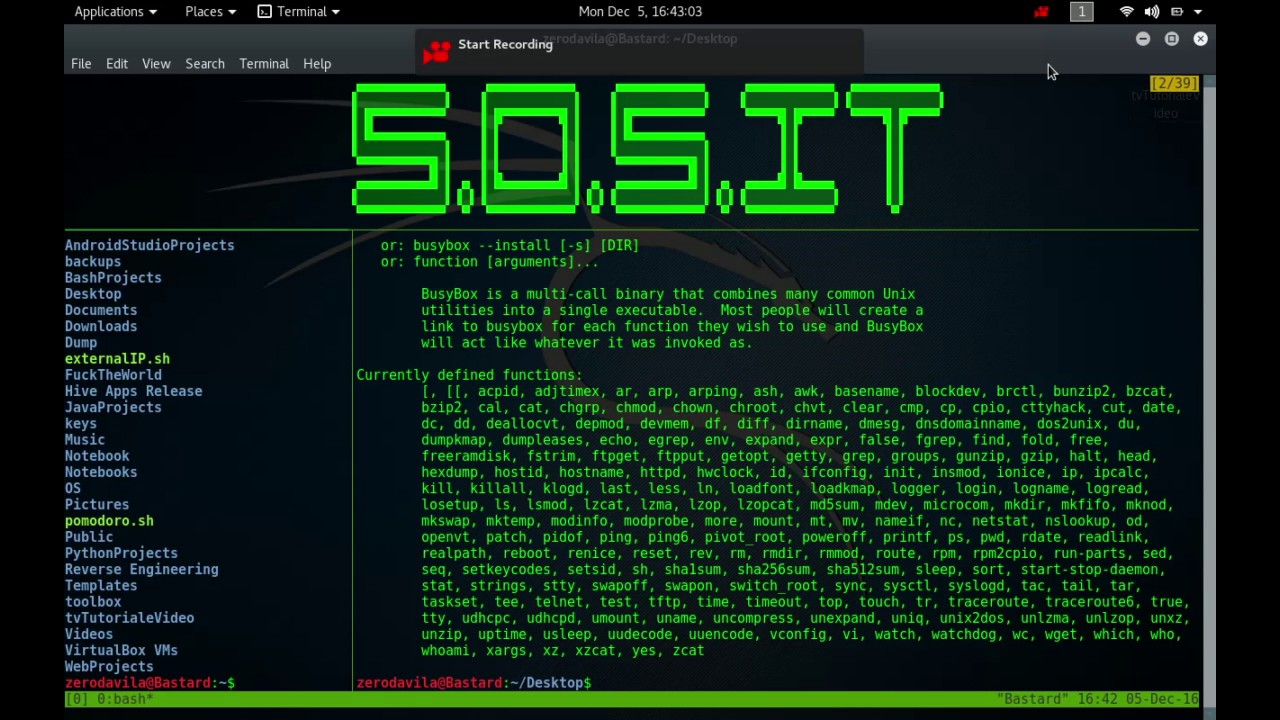This screenshot has width=1280, height=720.
Task: Click the volume speaker icon
Action: tap(1151, 11)
